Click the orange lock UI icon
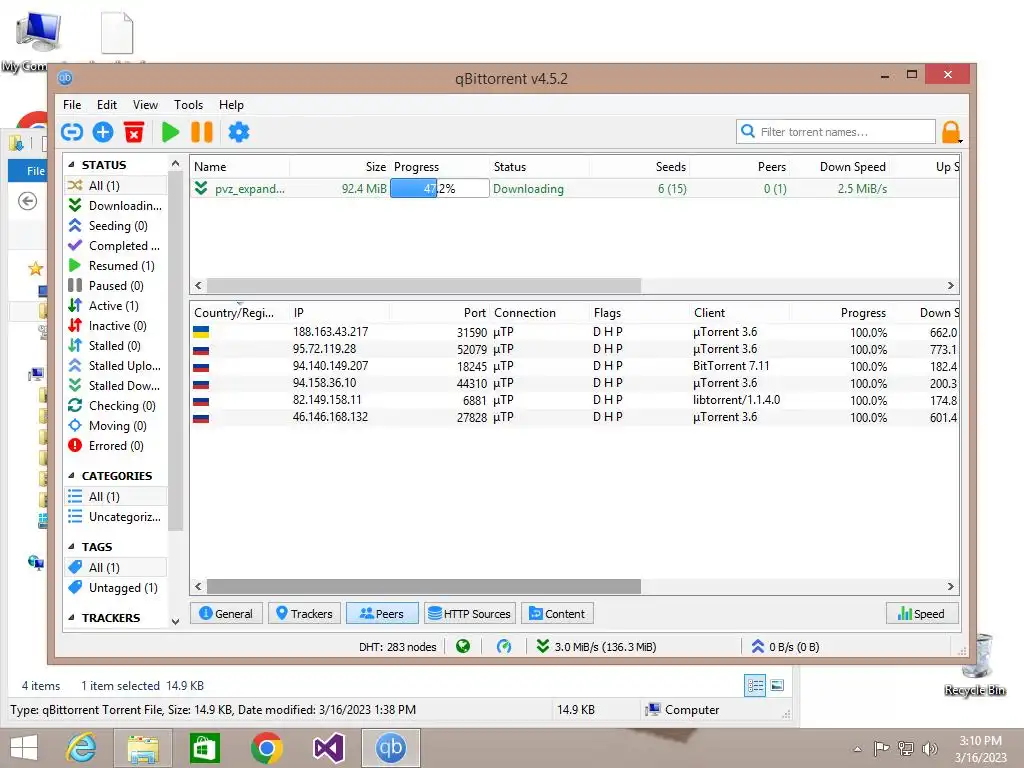The height and width of the screenshot is (768, 1024). tap(951, 132)
